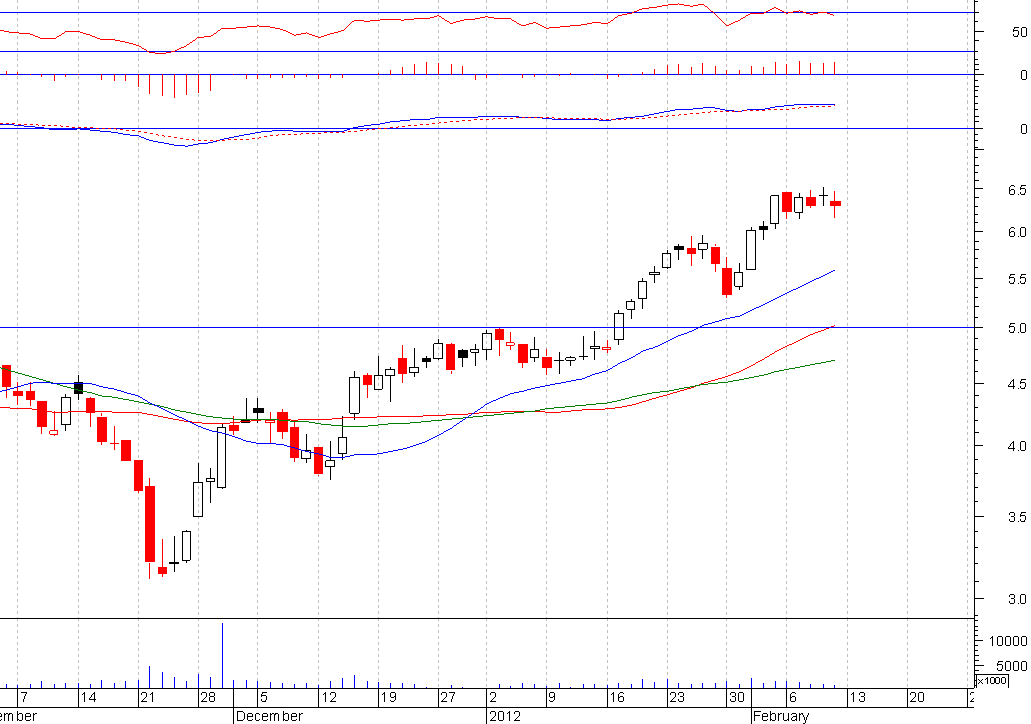Click the 50 label on the oscillator scale
This screenshot has height=724, width=1031.
[1020, 32]
